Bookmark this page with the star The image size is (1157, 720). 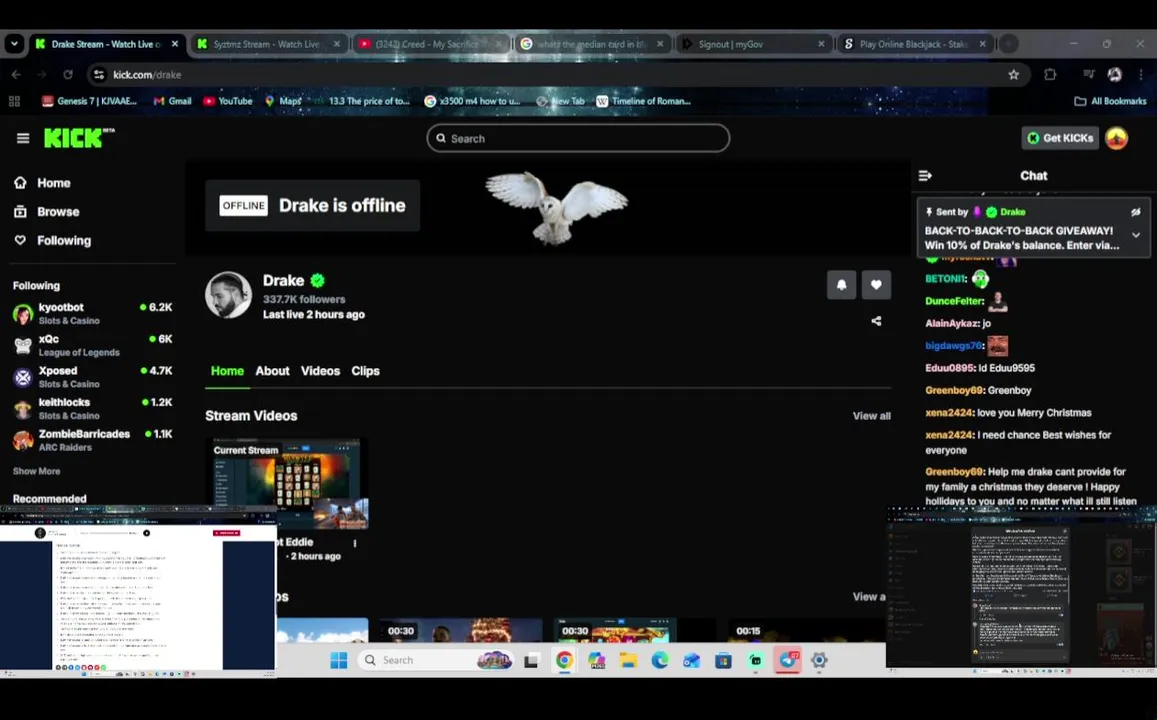(x=1013, y=75)
